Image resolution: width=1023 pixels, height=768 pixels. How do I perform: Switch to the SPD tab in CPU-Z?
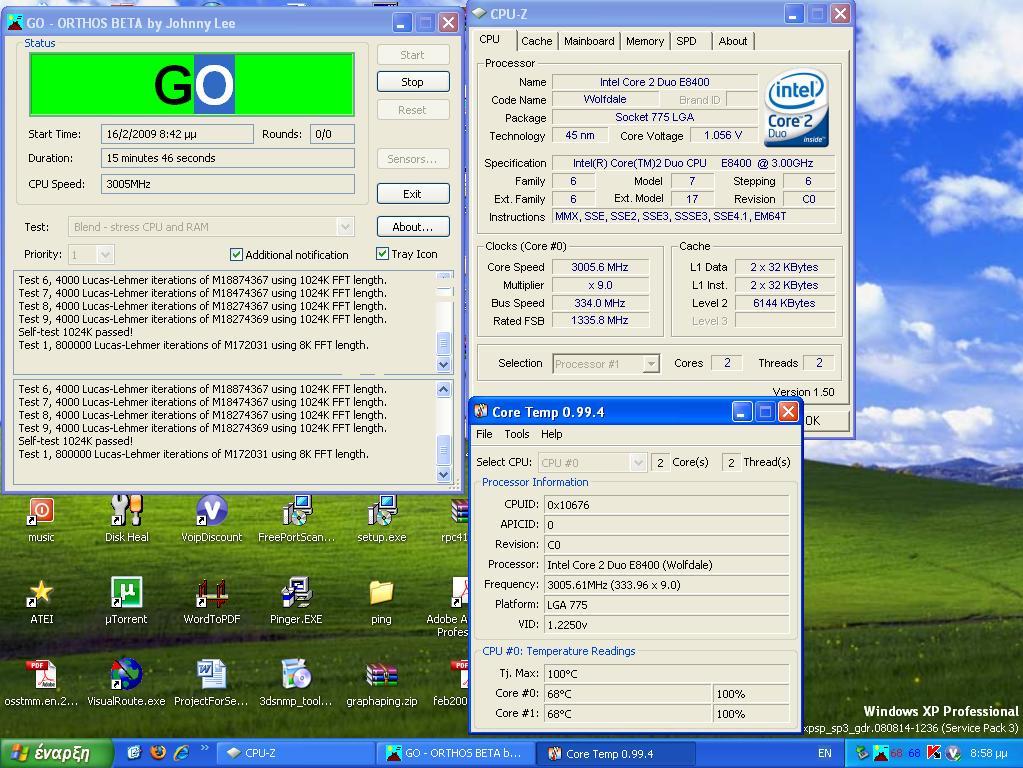[686, 41]
